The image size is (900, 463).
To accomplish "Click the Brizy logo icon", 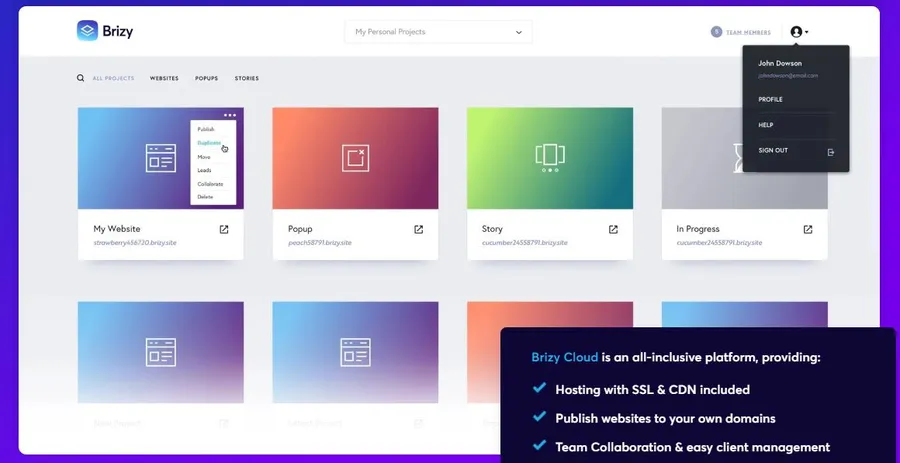I will [x=87, y=31].
